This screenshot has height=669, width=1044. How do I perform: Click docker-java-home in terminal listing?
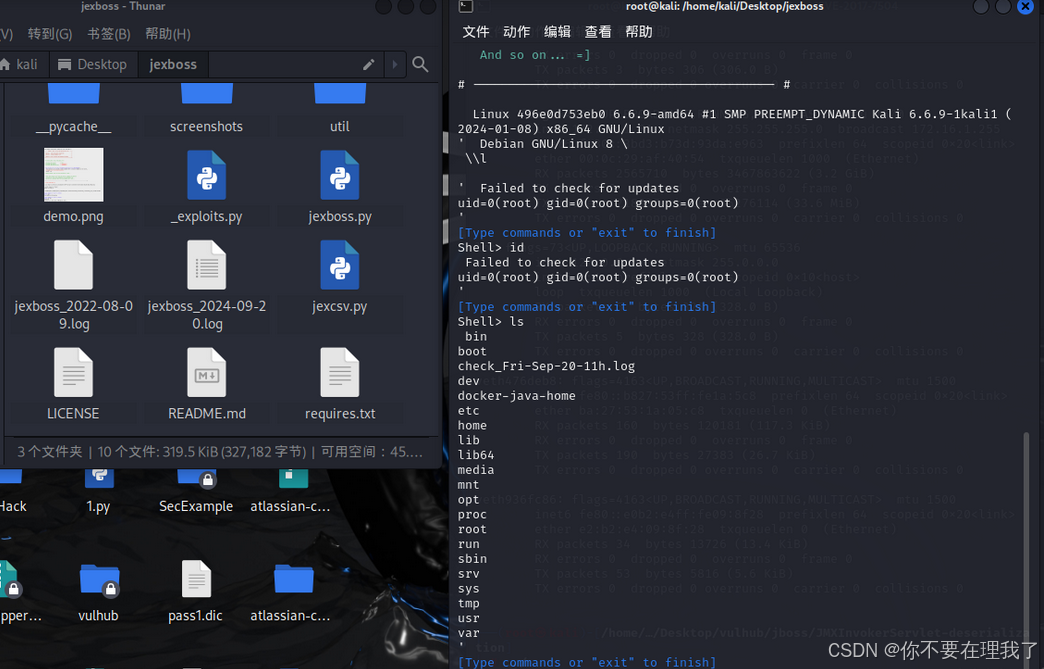(517, 396)
